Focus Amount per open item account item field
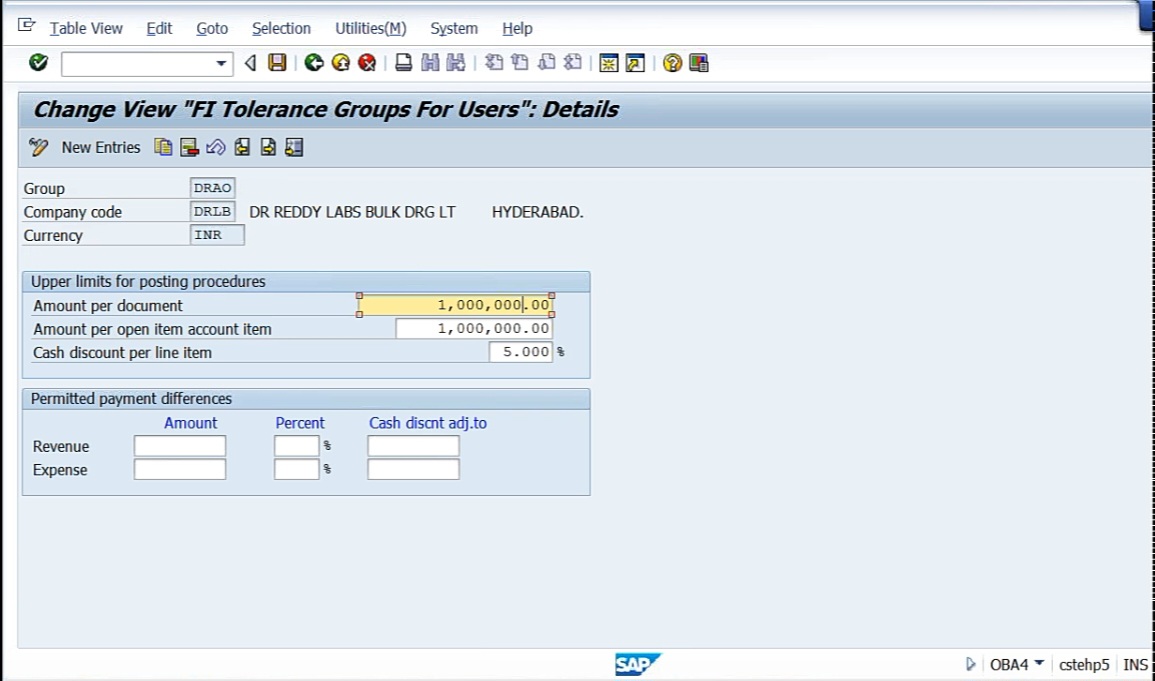 click(474, 328)
